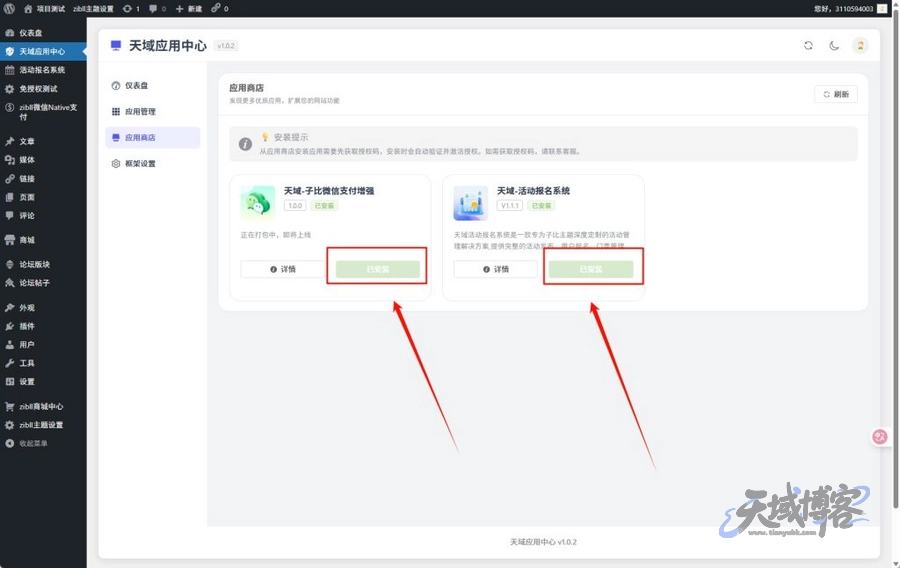Click the 新建 plus item in admin bar

pos(189,9)
